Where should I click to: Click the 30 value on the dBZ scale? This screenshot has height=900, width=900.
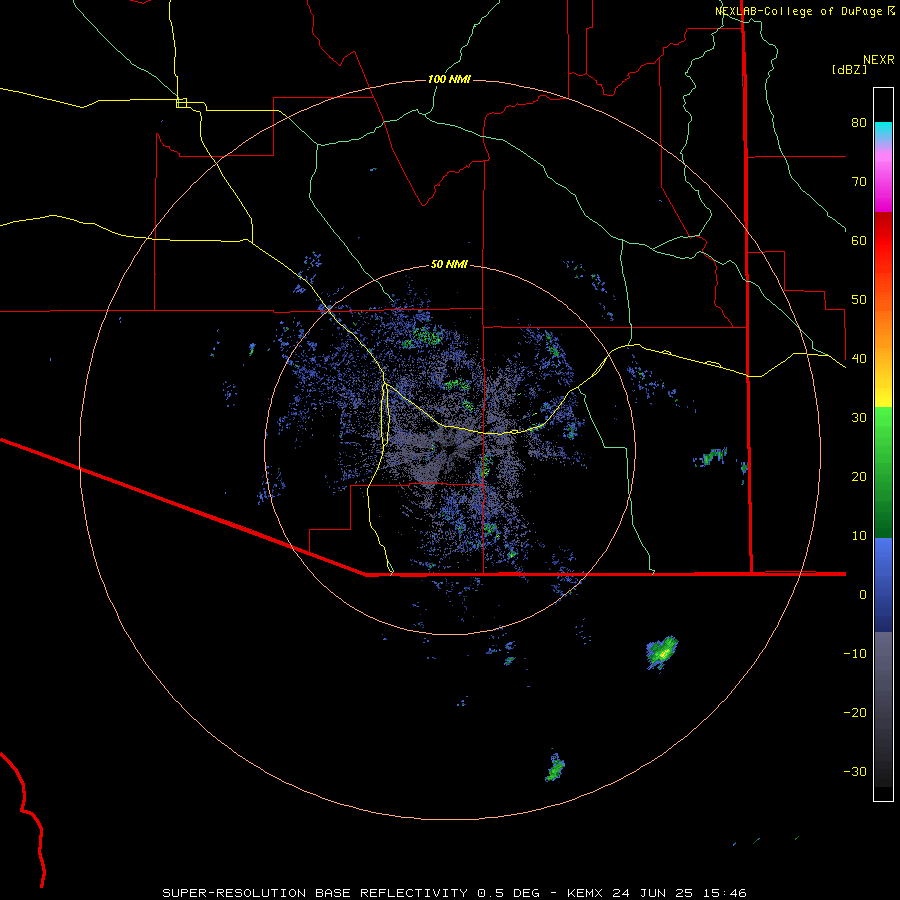click(x=859, y=417)
